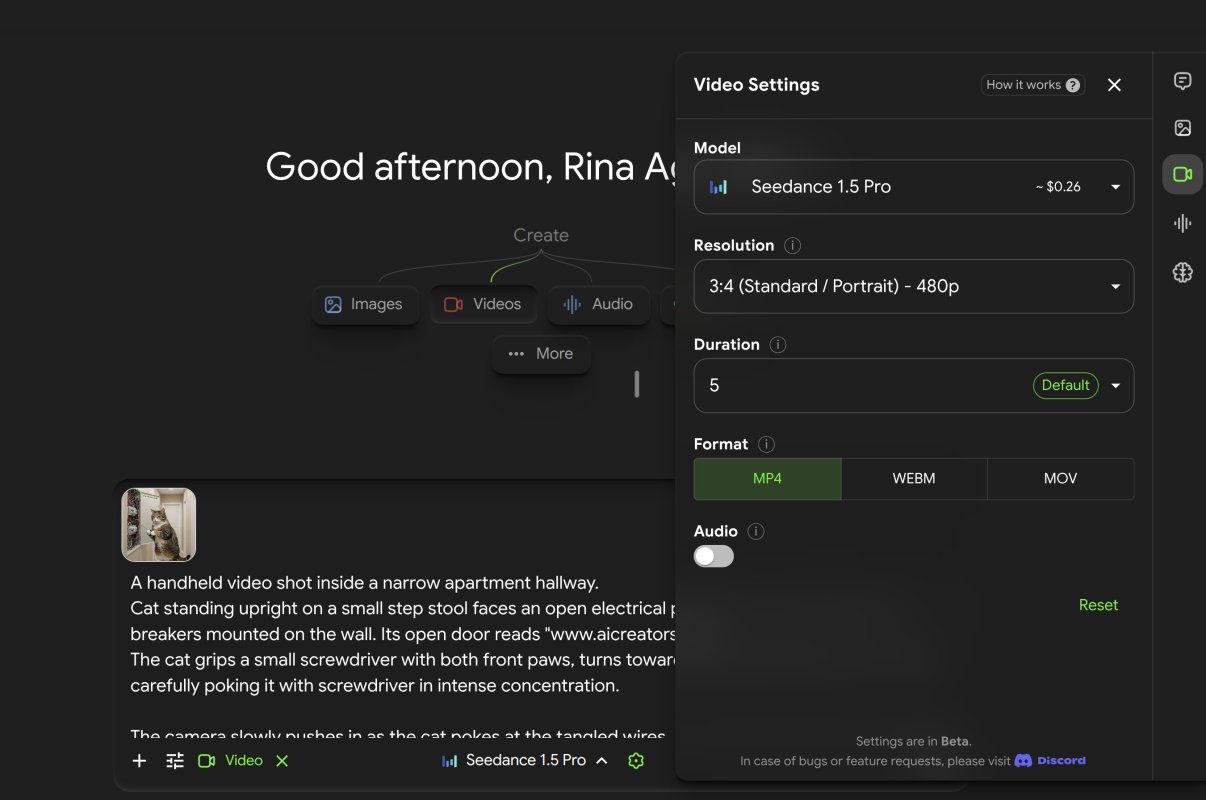Screen dimensions: 1206x800
Task: Open the audio waveform tool in sidebar
Action: point(1182,223)
